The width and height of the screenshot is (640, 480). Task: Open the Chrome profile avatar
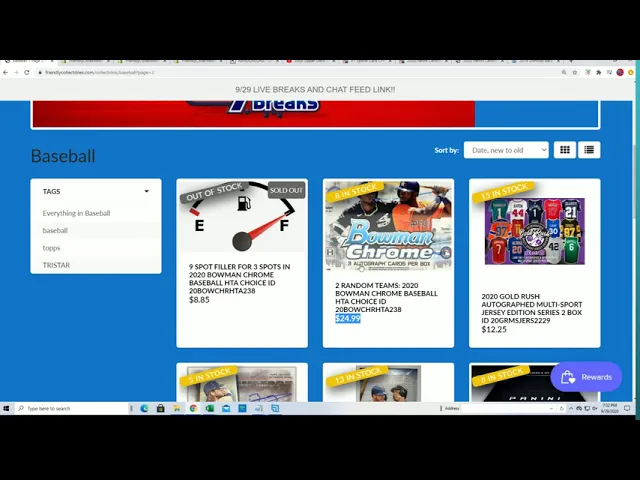[620, 72]
